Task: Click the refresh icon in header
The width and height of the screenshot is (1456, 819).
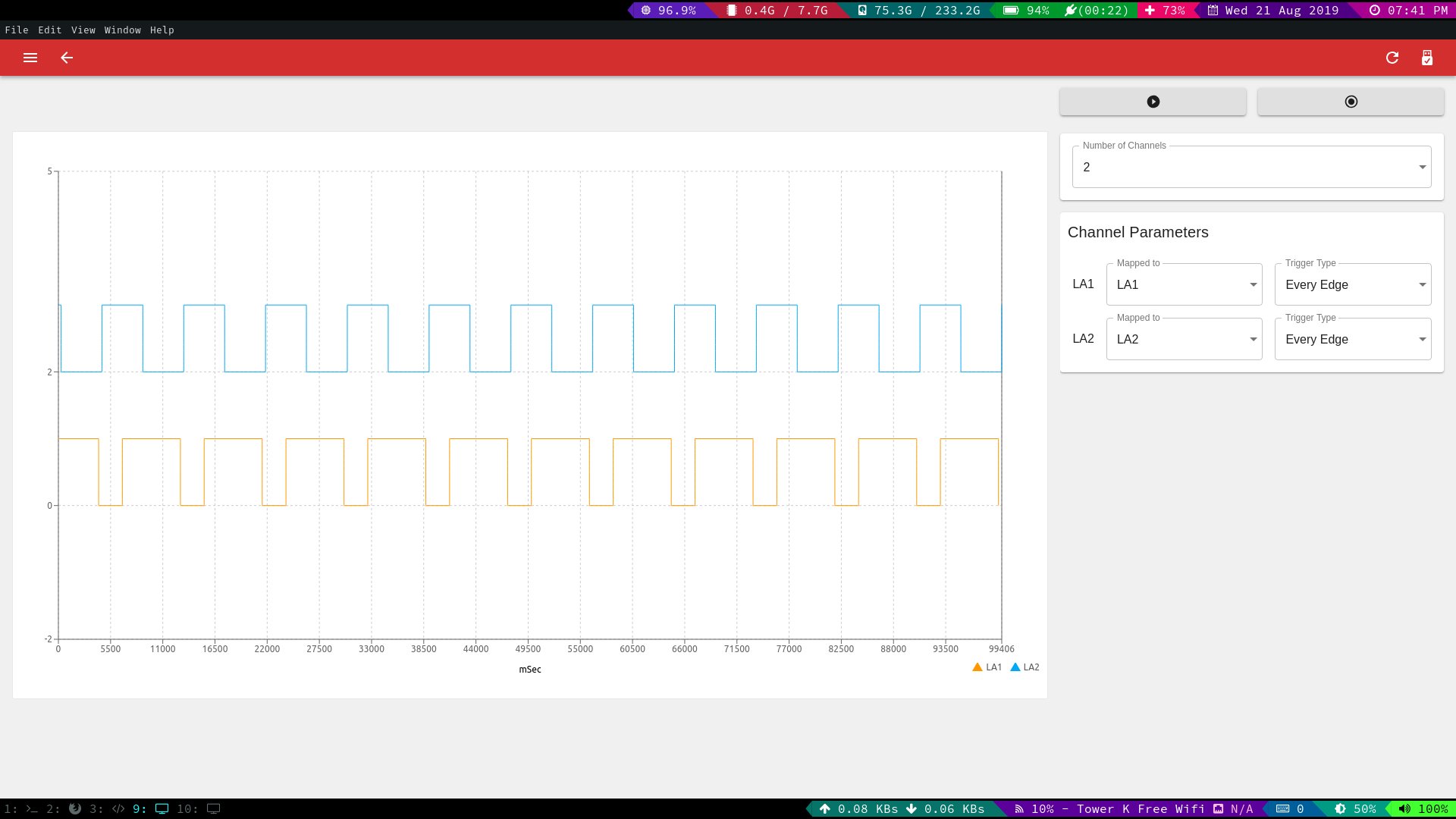Action: tap(1392, 58)
